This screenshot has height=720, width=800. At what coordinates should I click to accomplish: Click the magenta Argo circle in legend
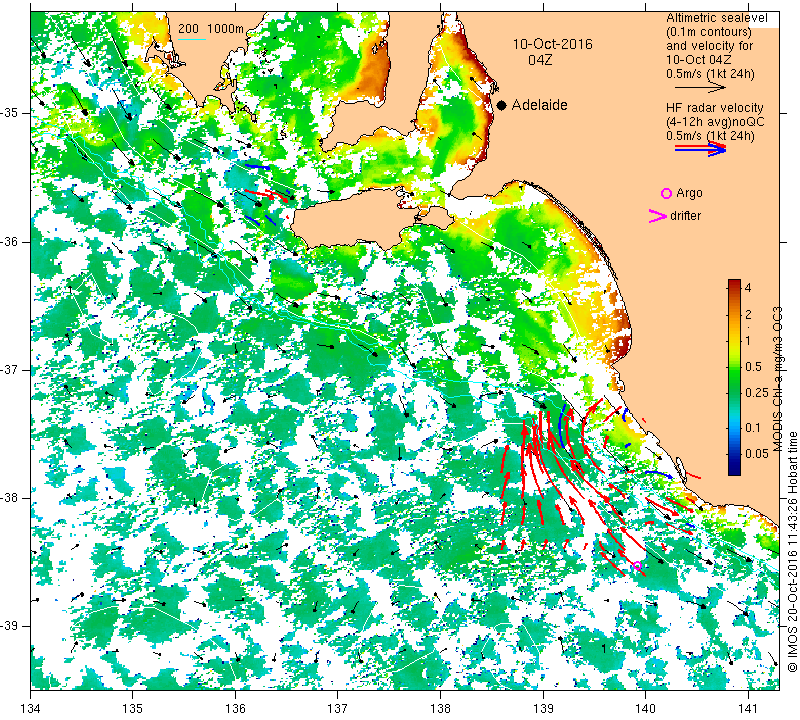(x=666, y=193)
